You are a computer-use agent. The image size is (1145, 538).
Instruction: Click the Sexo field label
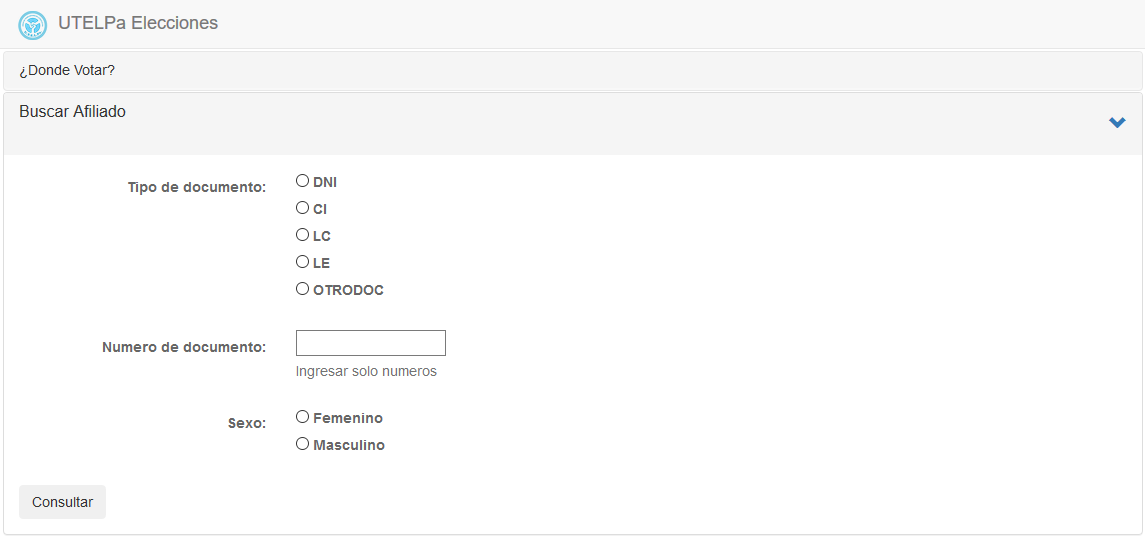click(x=247, y=423)
